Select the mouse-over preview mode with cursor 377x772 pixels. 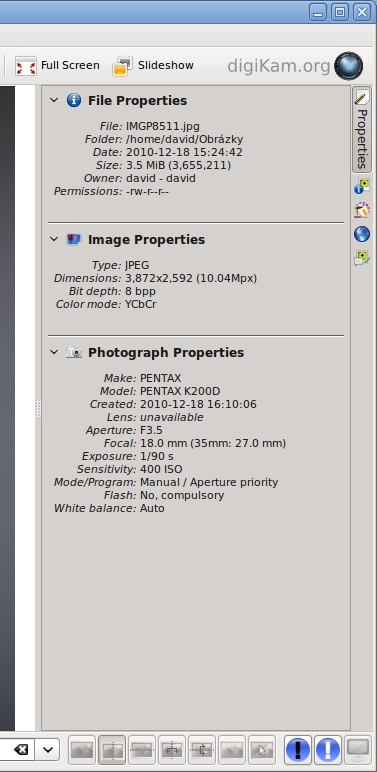(262, 750)
